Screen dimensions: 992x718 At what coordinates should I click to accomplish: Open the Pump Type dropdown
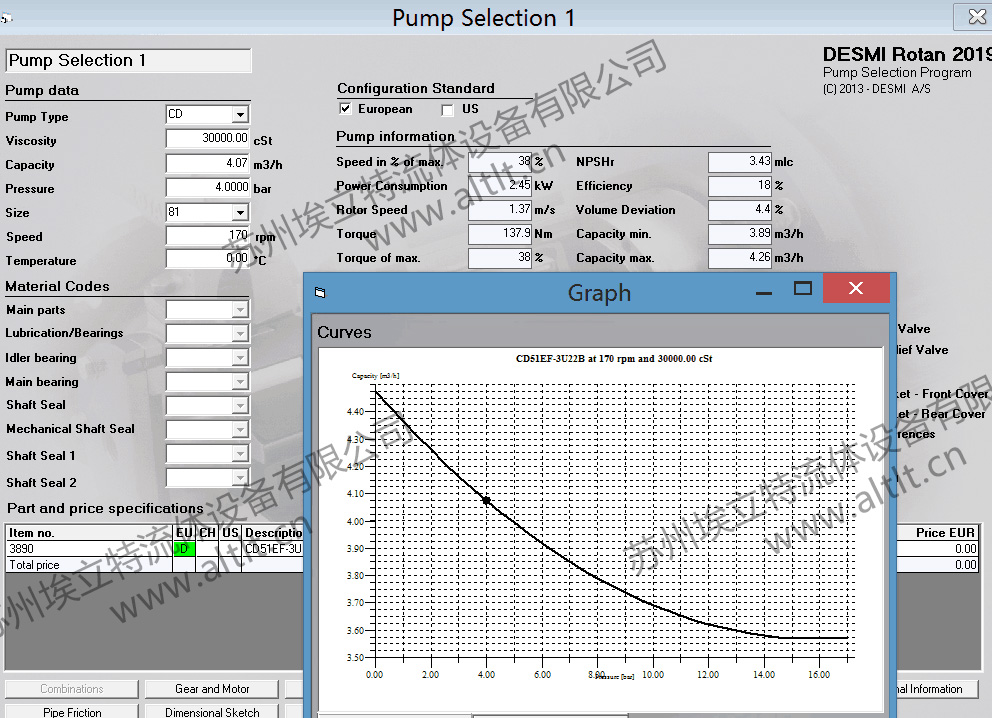pos(240,115)
